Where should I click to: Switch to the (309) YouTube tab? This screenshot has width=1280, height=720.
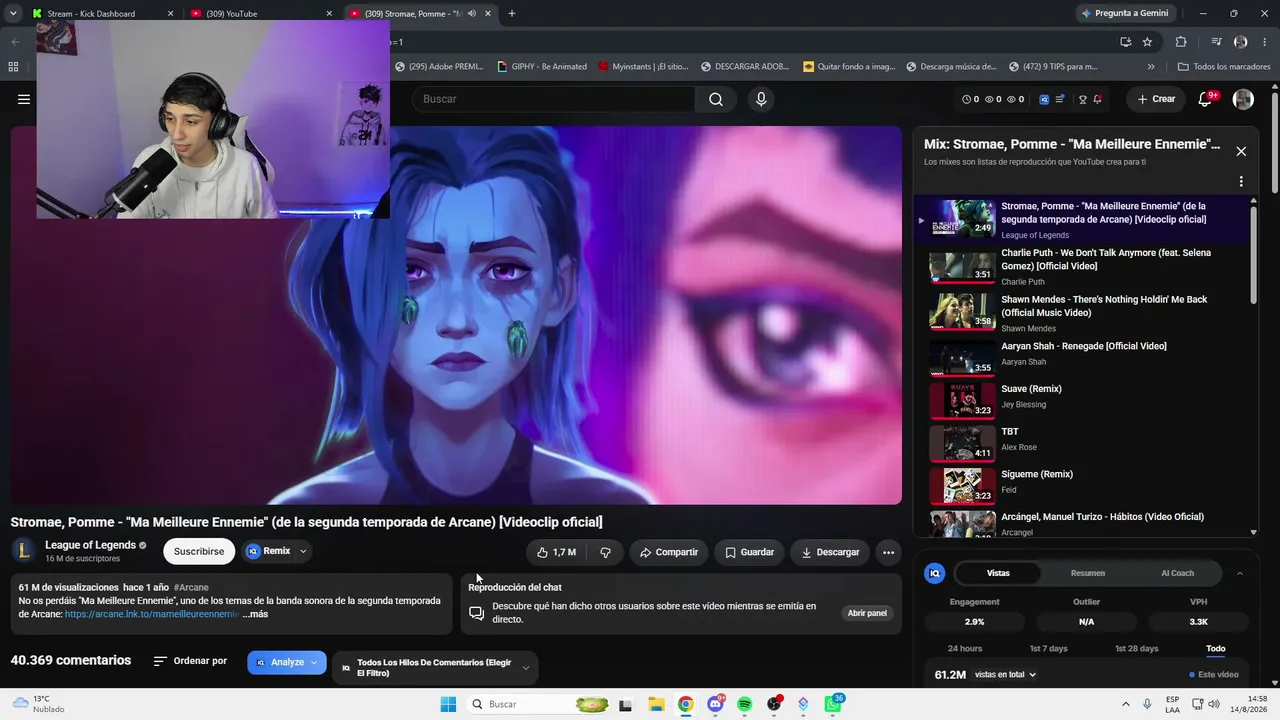pyautogui.click(x=260, y=14)
